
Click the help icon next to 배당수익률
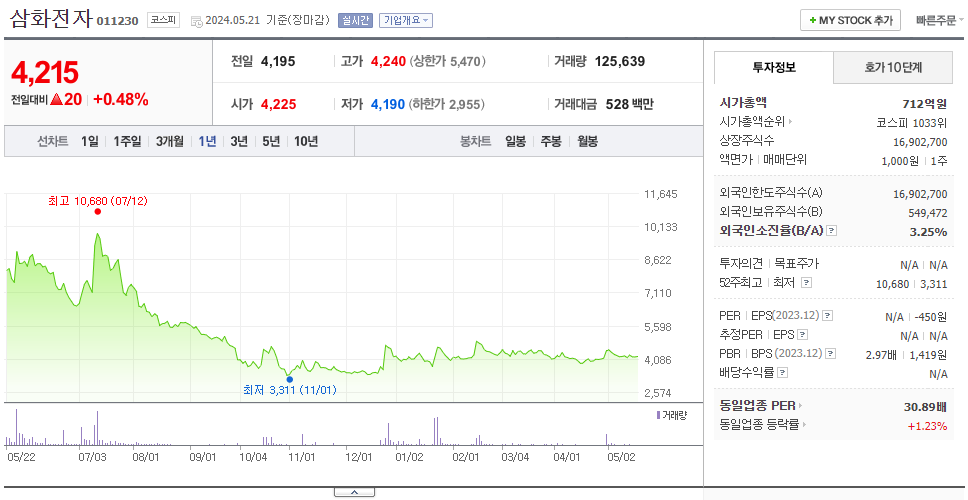[x=783, y=373]
